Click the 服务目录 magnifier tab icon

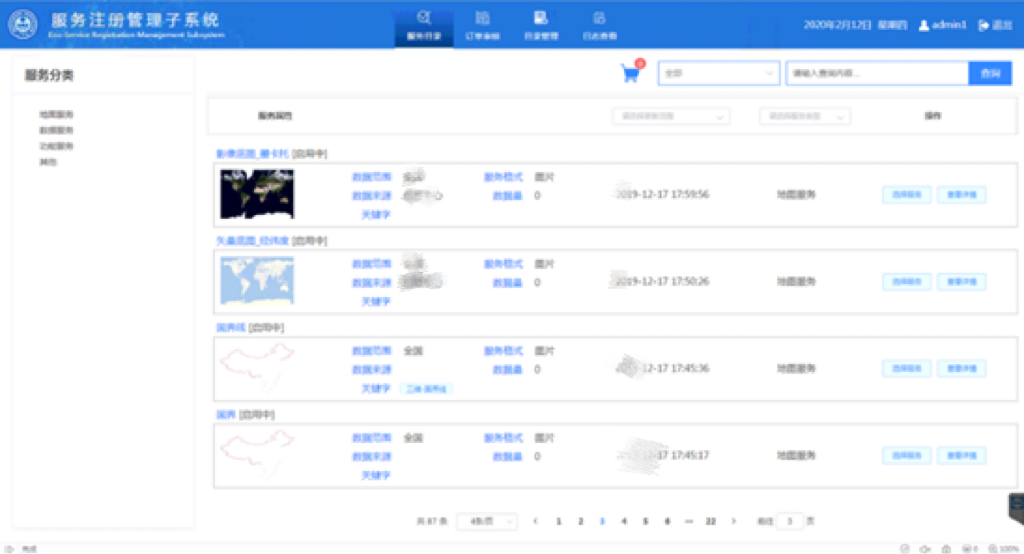click(x=424, y=18)
